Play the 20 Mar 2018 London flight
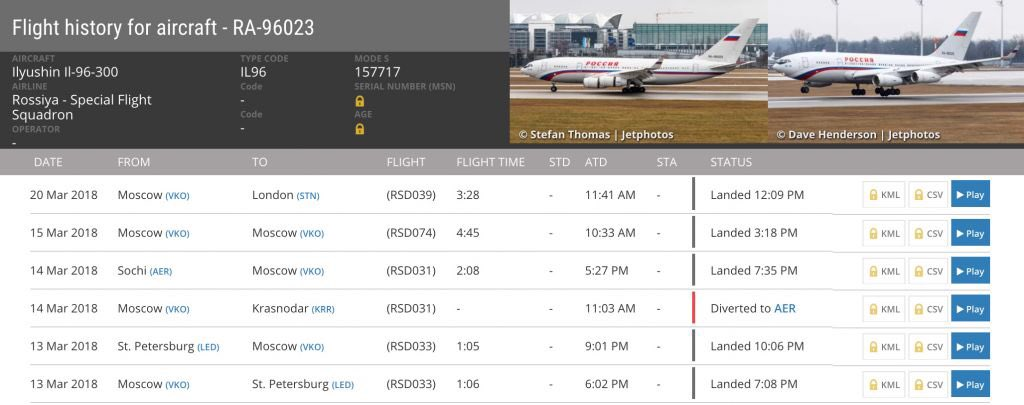Screen dimensions: 1024x405 [970, 195]
